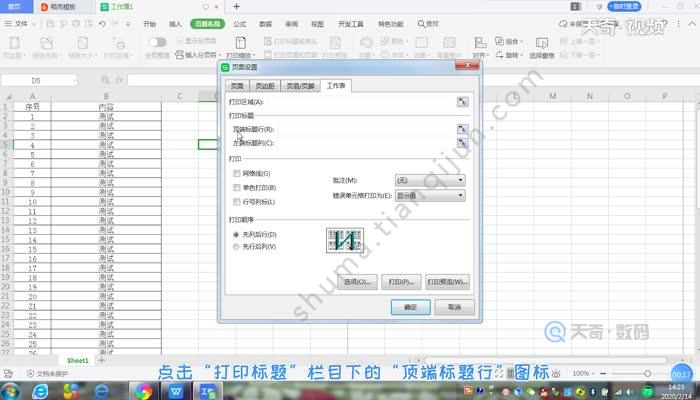Open the 打印缩放 dropdown
This screenshot has width=700, height=400.
click(x=241, y=55)
